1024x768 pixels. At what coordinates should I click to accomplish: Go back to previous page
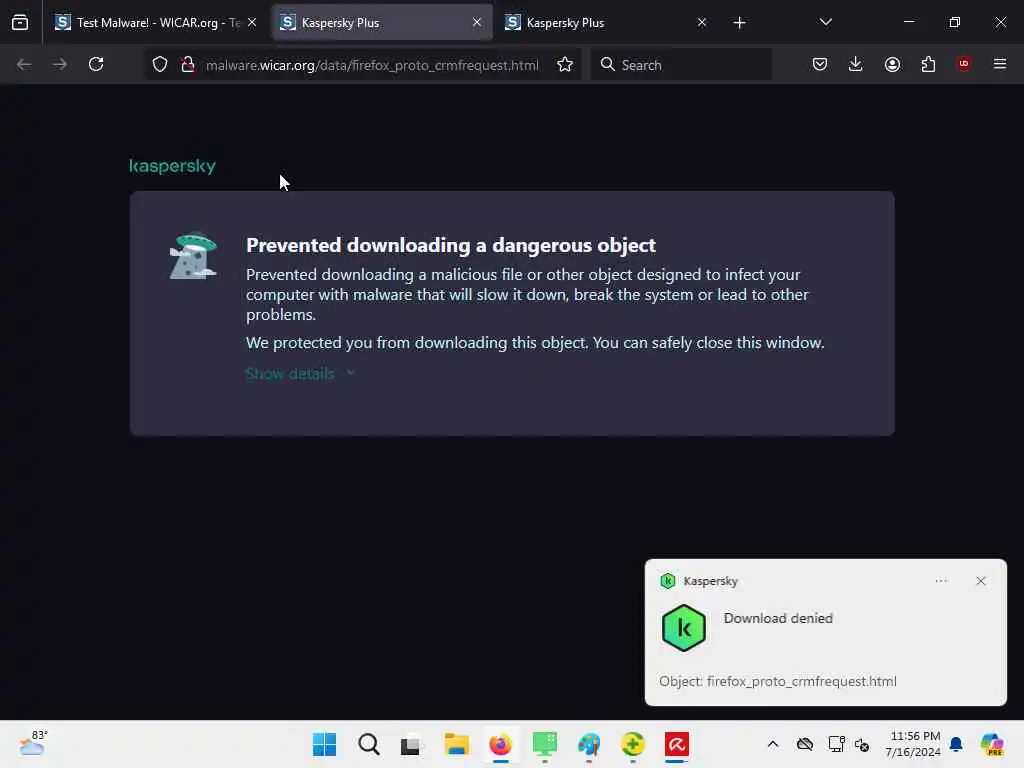(24, 64)
